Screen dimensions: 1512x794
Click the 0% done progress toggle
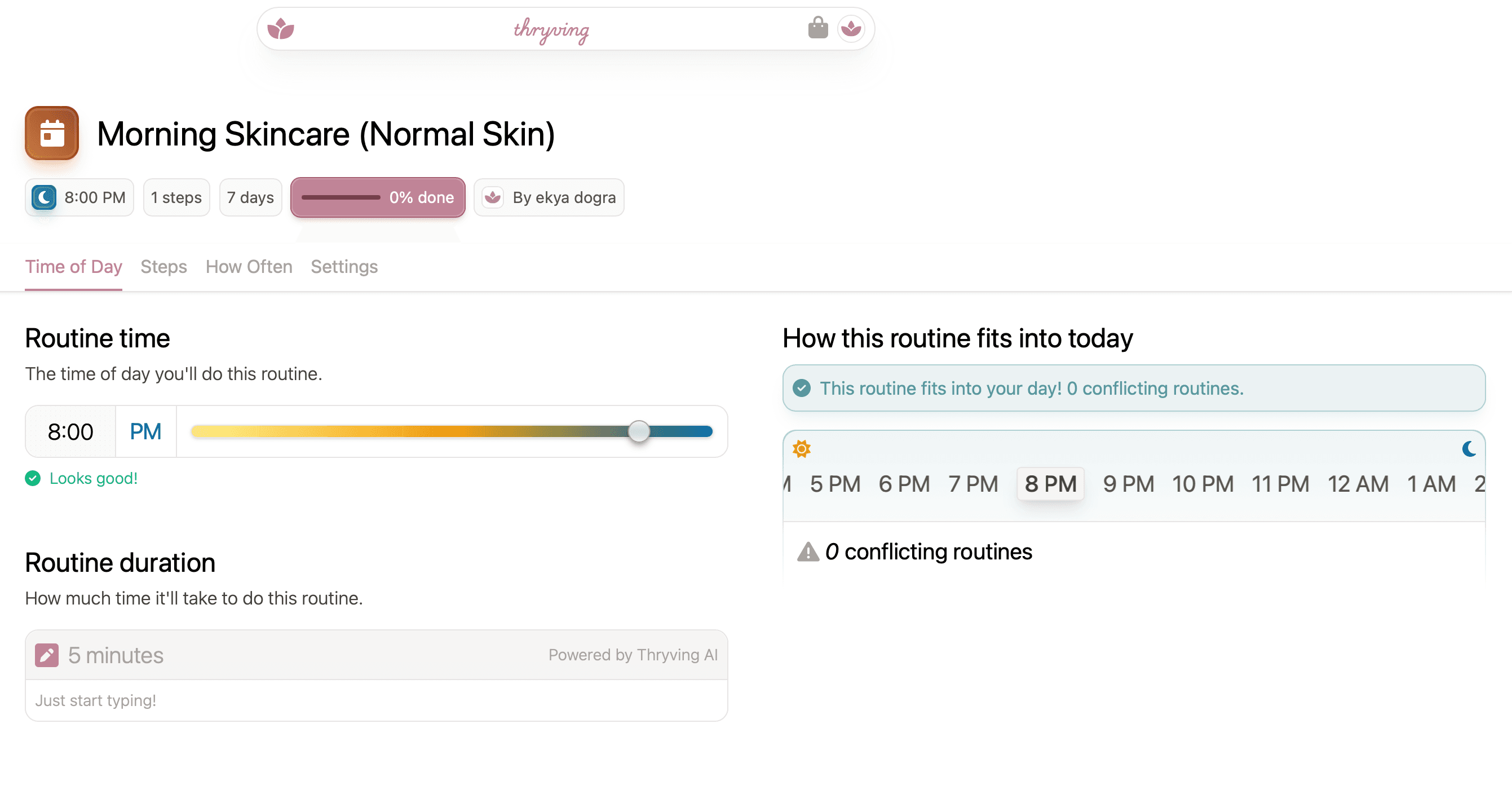click(x=378, y=197)
